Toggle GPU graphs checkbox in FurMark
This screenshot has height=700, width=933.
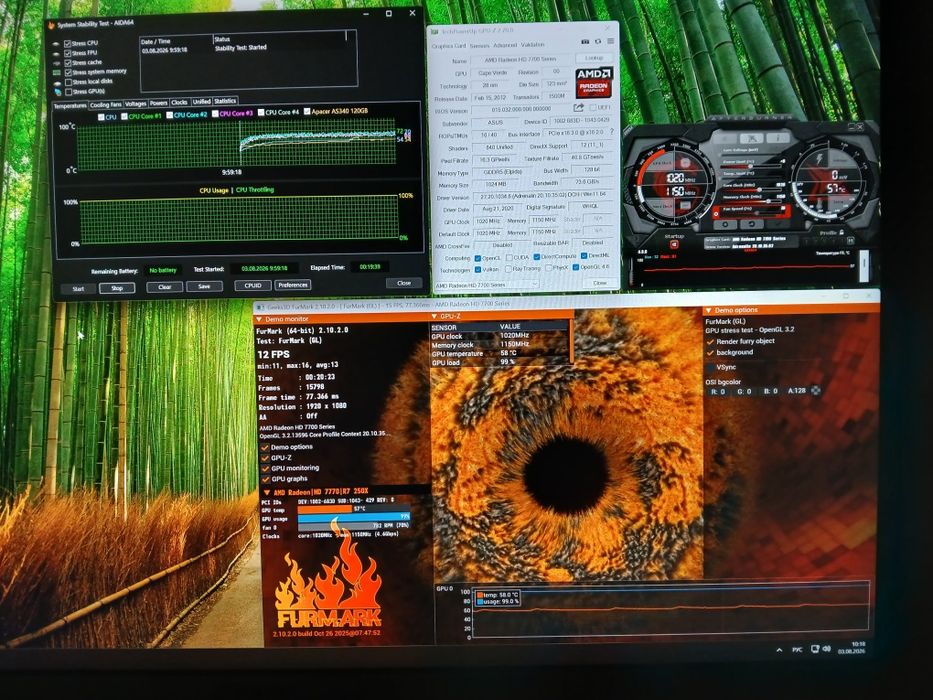265,480
